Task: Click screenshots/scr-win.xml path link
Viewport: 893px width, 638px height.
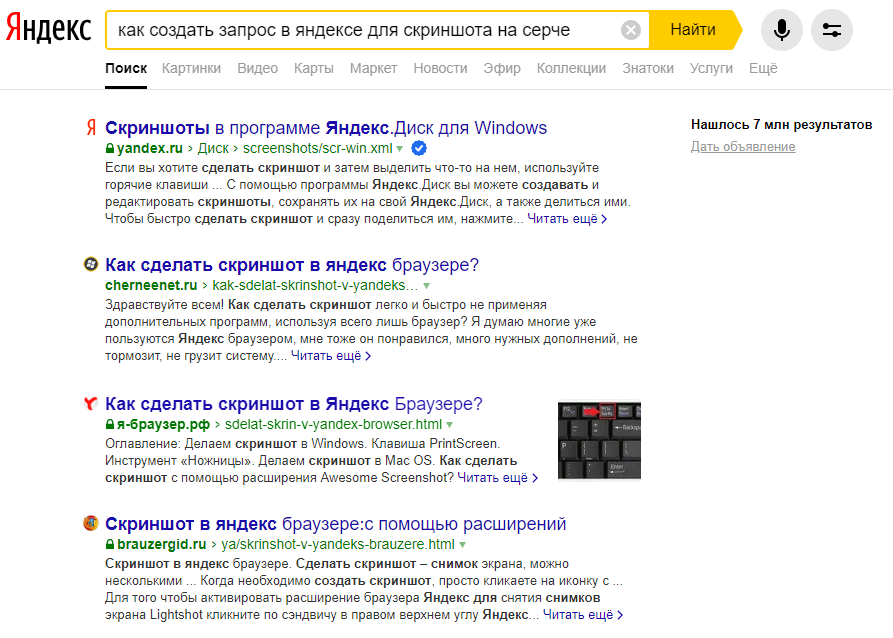Action: [318, 148]
